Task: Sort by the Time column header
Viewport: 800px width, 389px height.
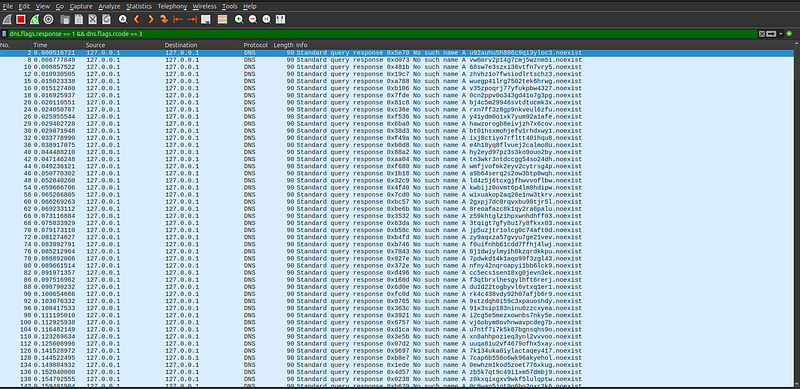Action: pos(58,45)
